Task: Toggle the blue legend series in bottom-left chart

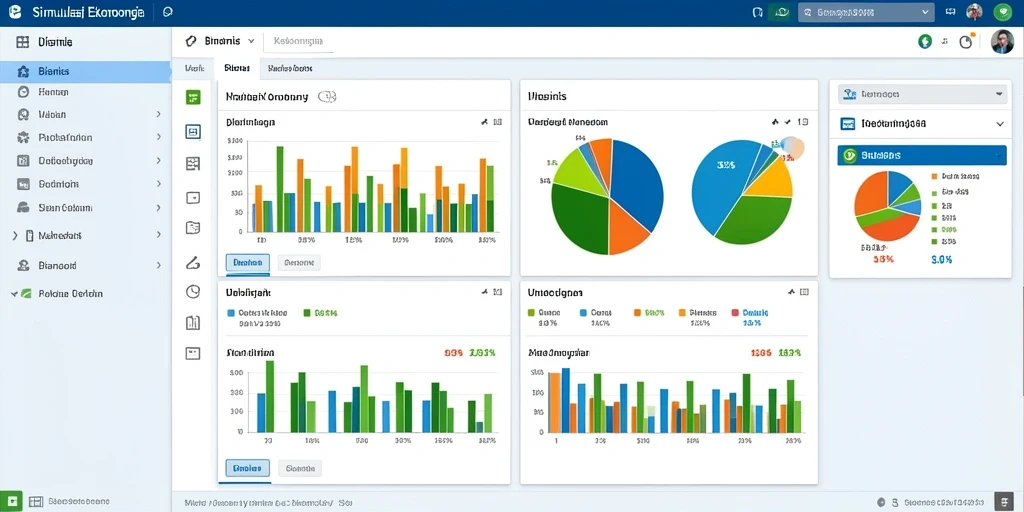Action: (231, 313)
